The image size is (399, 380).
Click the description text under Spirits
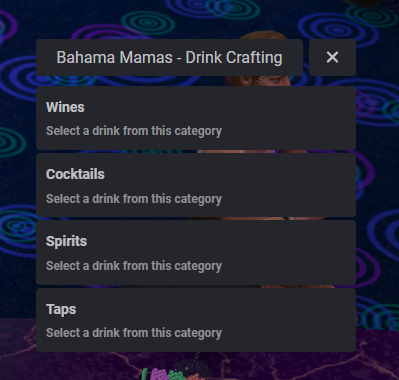(134, 266)
